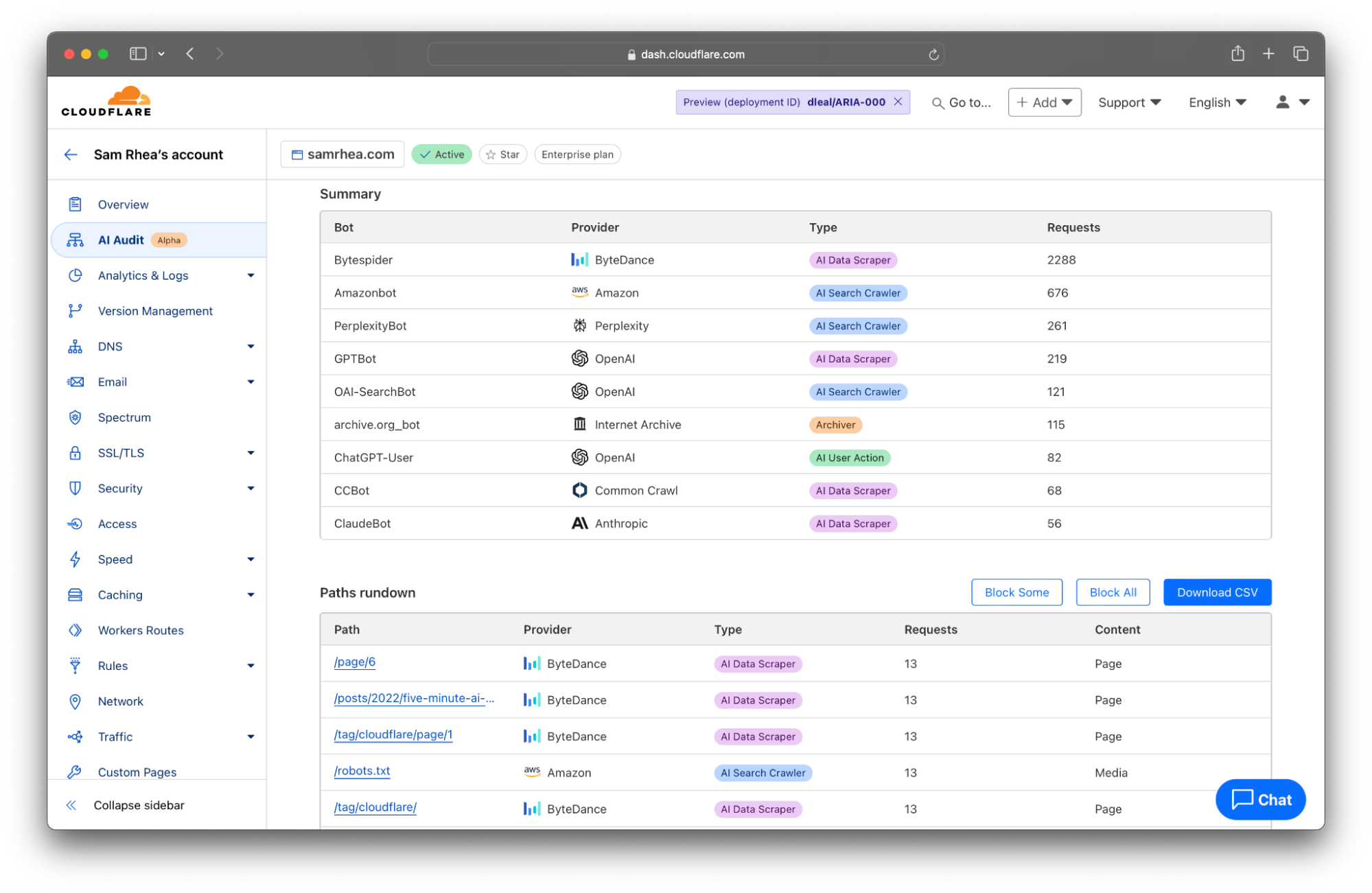This screenshot has height=893, width=1372.
Task: Open Workers Routes via its code icon
Action: coord(75,629)
